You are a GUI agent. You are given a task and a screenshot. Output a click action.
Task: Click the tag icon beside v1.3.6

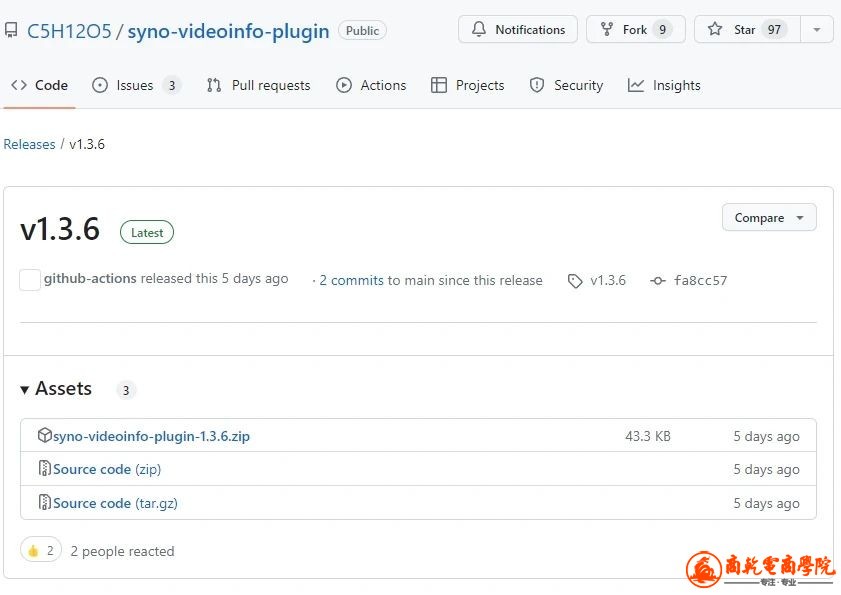pos(575,281)
